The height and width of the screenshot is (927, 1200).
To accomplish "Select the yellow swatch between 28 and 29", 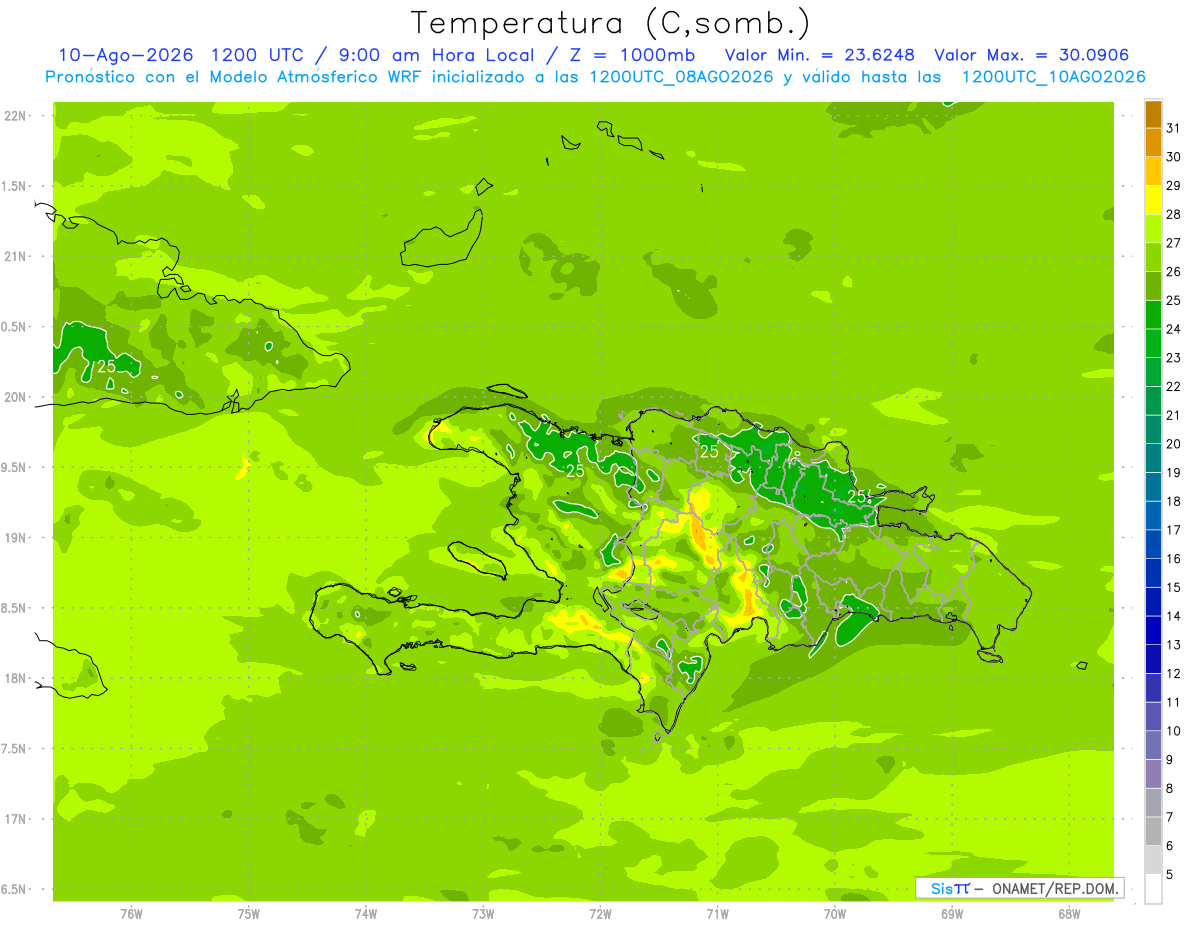I will coord(1153,200).
